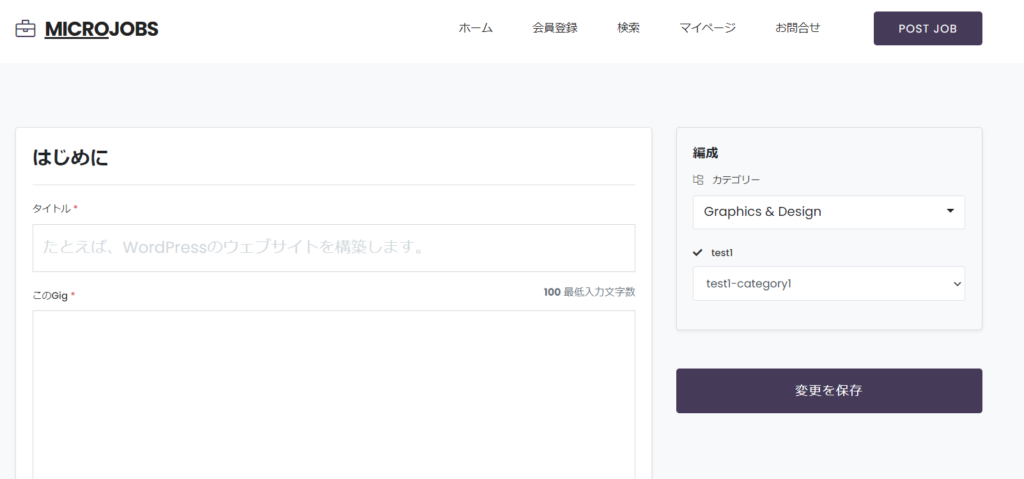Navigate to マイページ menu item

coord(707,28)
